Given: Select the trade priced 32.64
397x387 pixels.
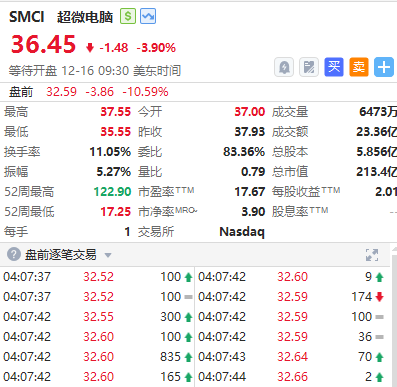Looking at the screenshot, I should 291,356.
